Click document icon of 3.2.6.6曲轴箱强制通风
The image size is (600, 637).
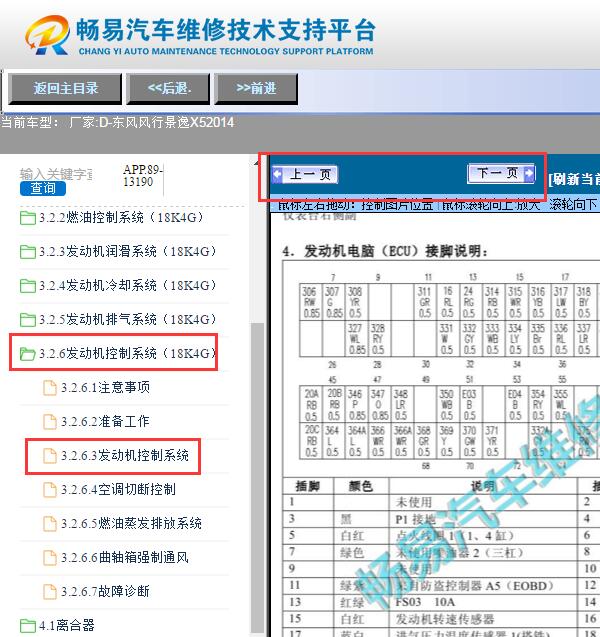coord(50,557)
